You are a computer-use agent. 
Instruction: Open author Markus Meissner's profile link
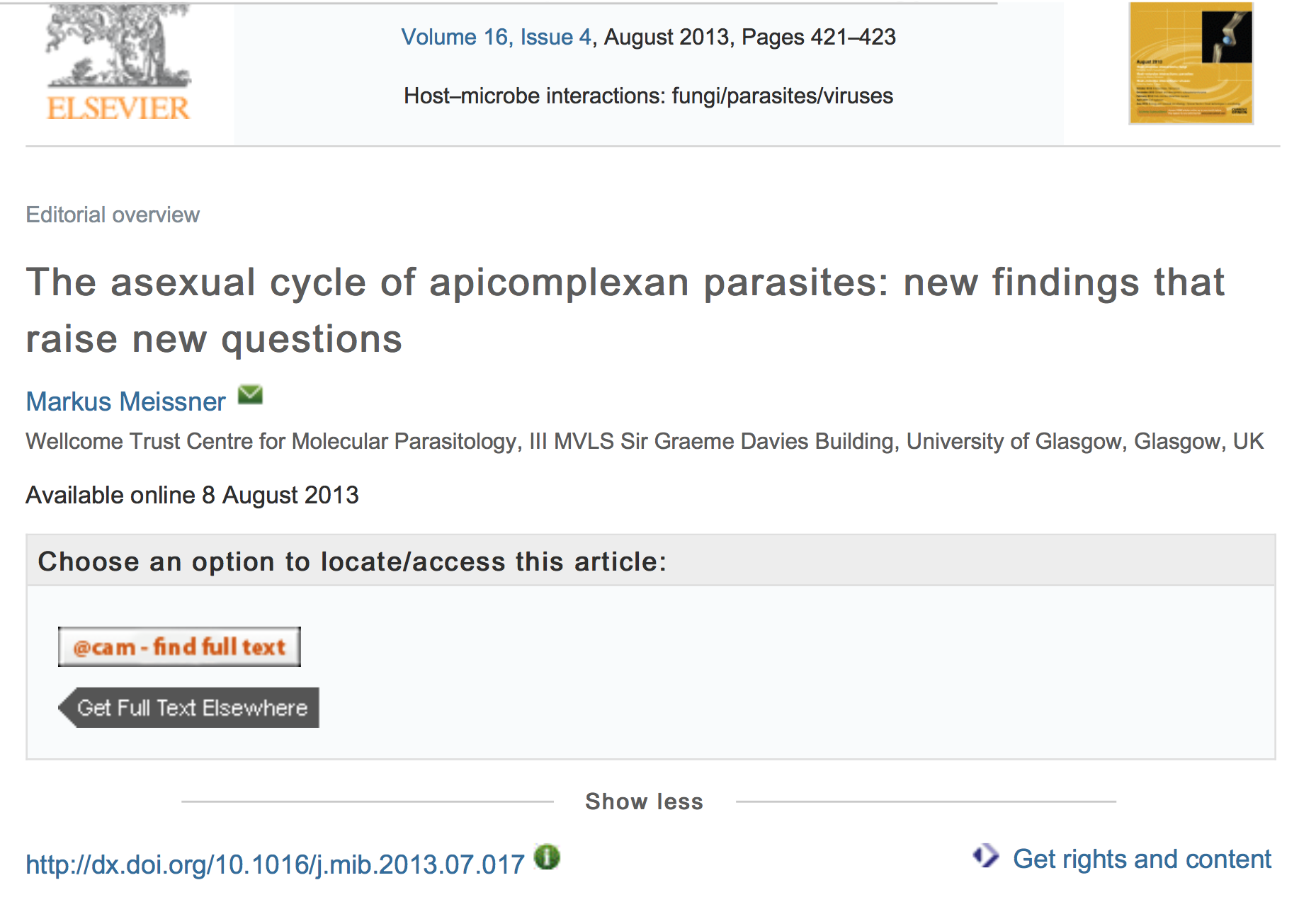[x=126, y=401]
